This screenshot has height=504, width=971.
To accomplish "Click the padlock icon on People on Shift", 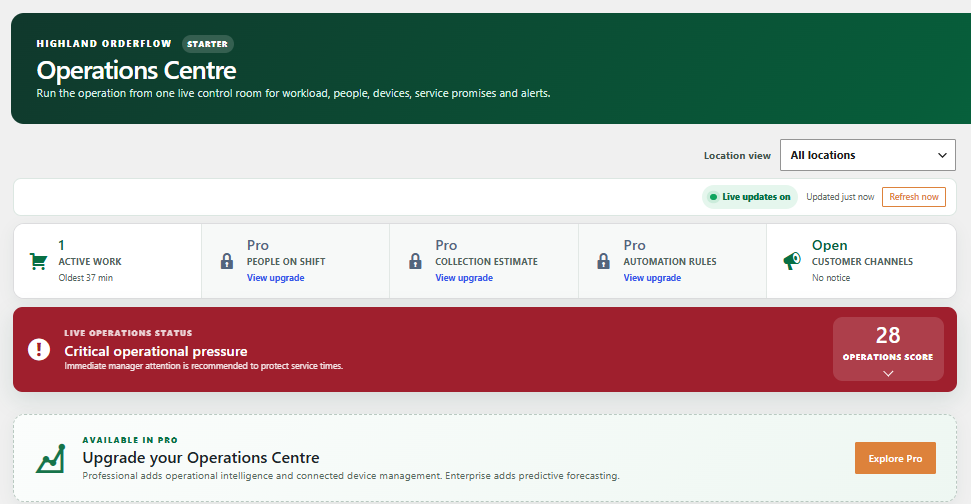I will pyautogui.click(x=227, y=261).
